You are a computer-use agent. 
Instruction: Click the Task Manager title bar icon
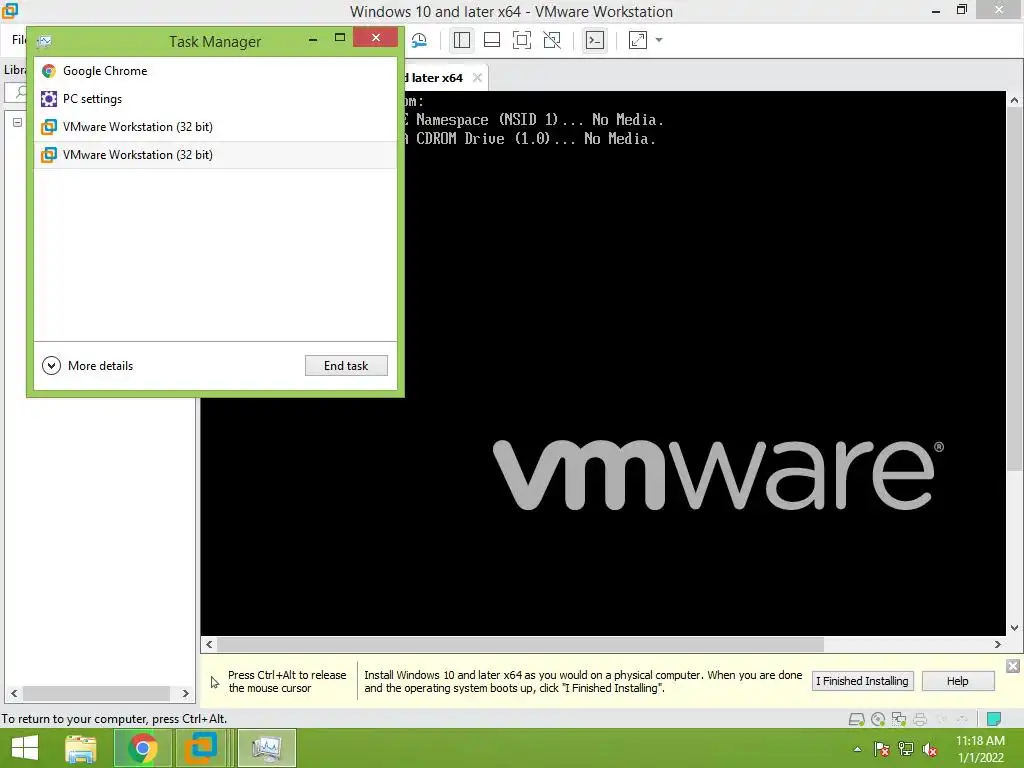45,42
